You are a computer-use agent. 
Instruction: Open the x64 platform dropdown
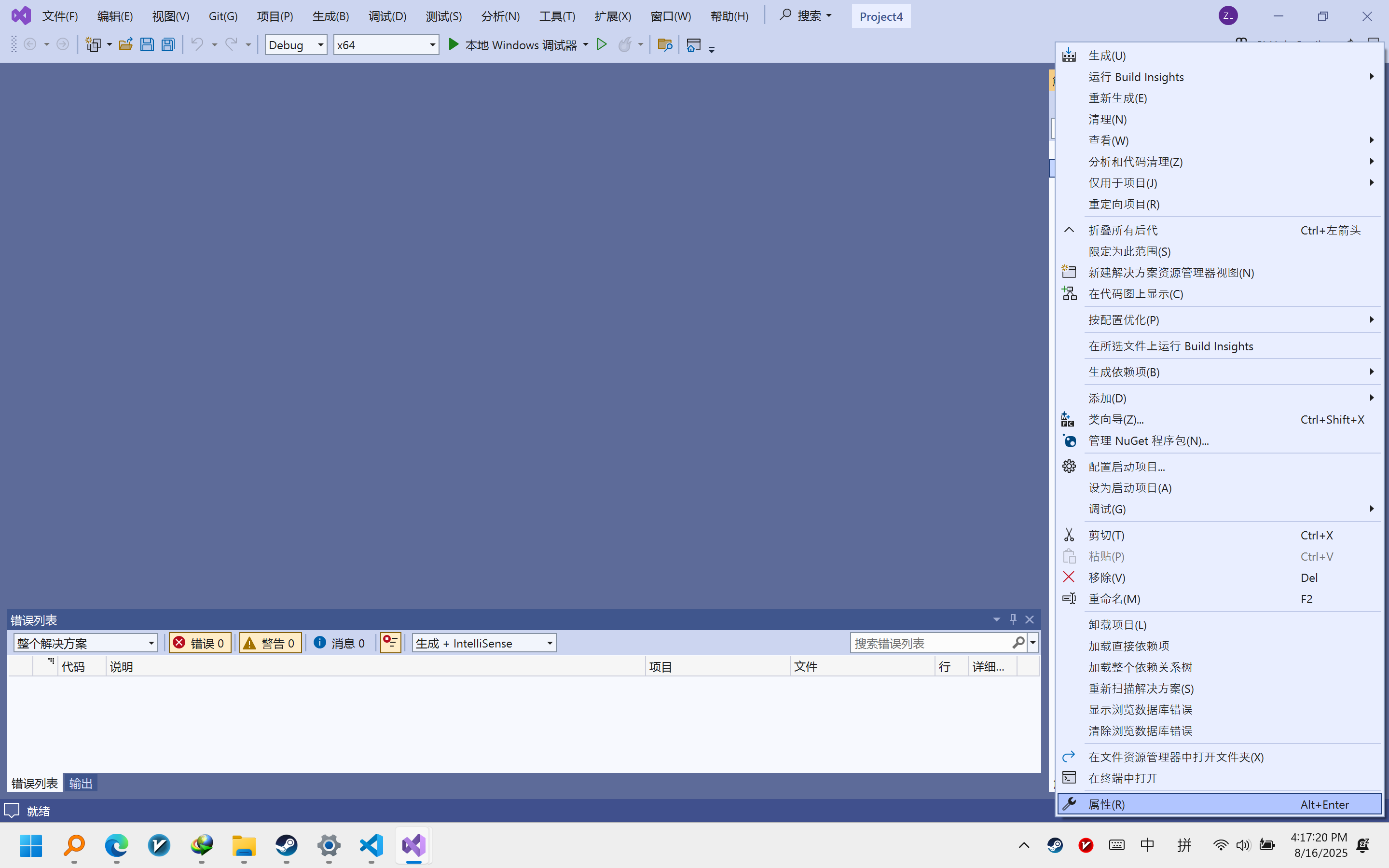(432, 45)
